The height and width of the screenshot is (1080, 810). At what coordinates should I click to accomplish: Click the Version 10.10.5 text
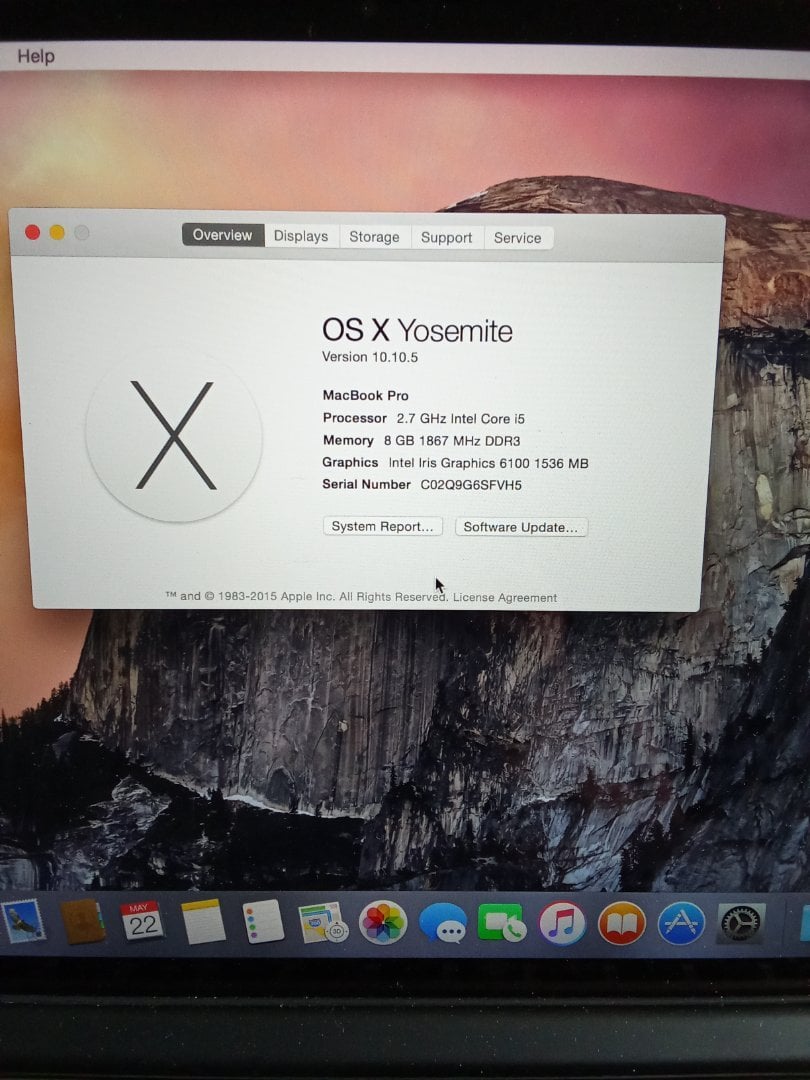[x=370, y=357]
